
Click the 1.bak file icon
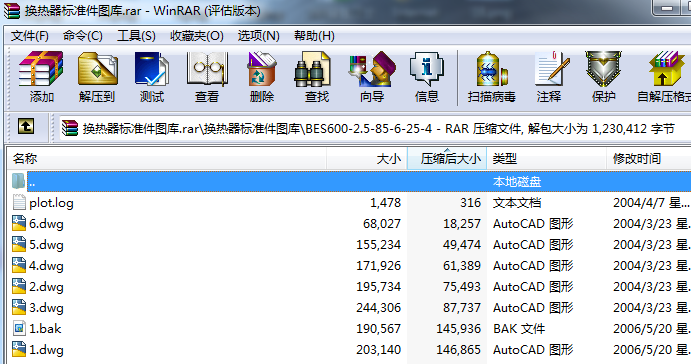pos(19,328)
